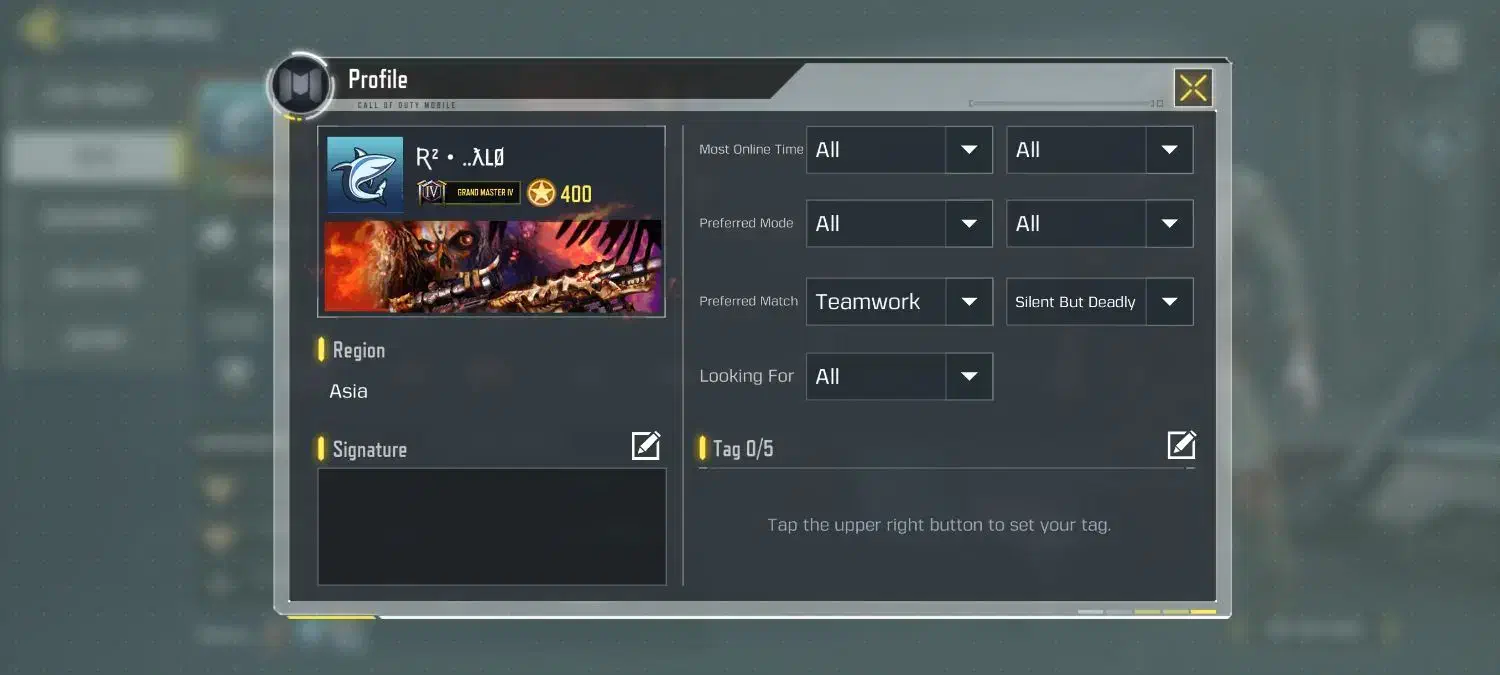Open the Silent But Deadly dropdown
The height and width of the screenshot is (675, 1500).
point(1099,302)
